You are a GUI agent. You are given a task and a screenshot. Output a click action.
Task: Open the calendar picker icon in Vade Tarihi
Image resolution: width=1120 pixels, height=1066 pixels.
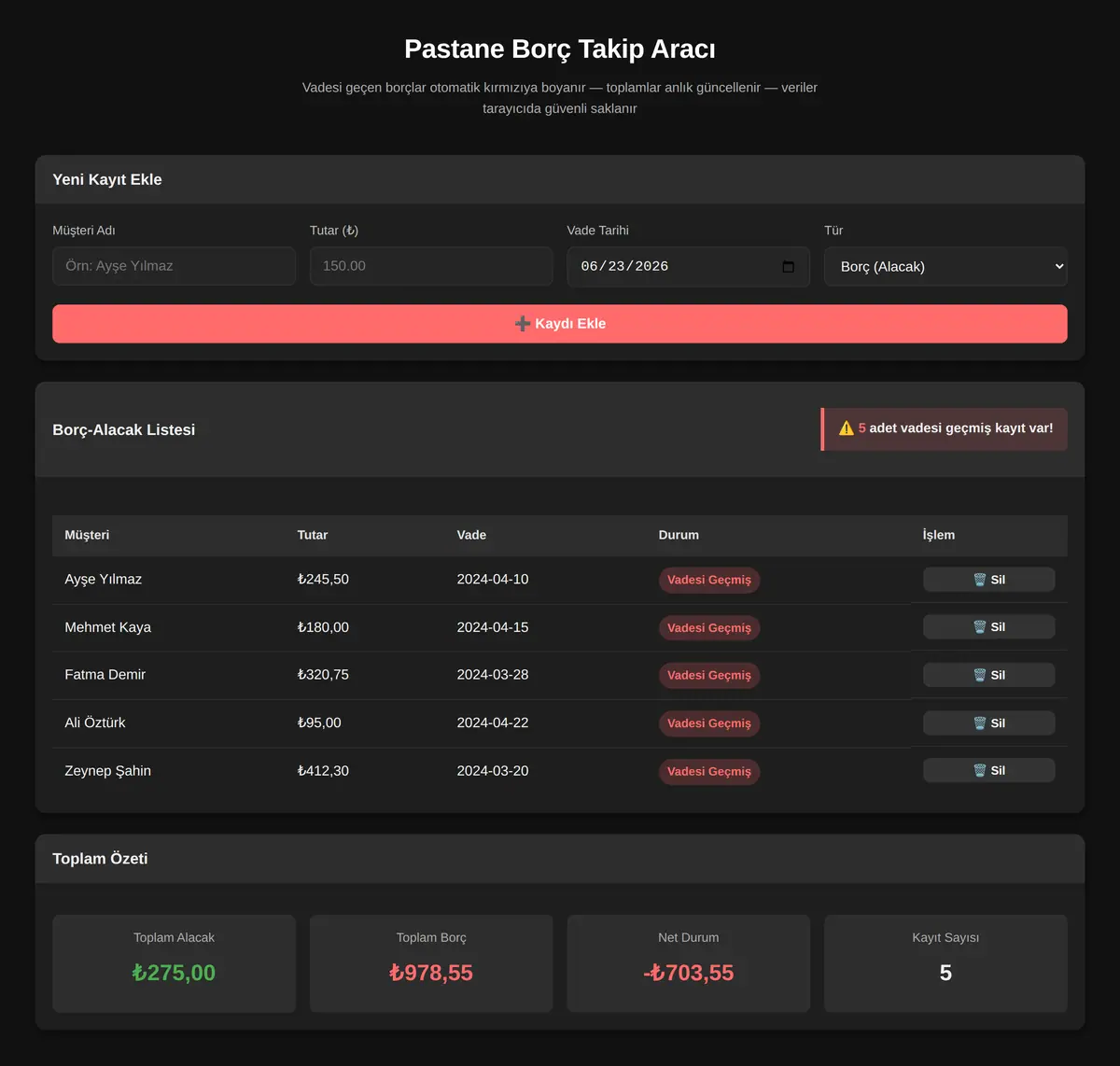coord(789,266)
